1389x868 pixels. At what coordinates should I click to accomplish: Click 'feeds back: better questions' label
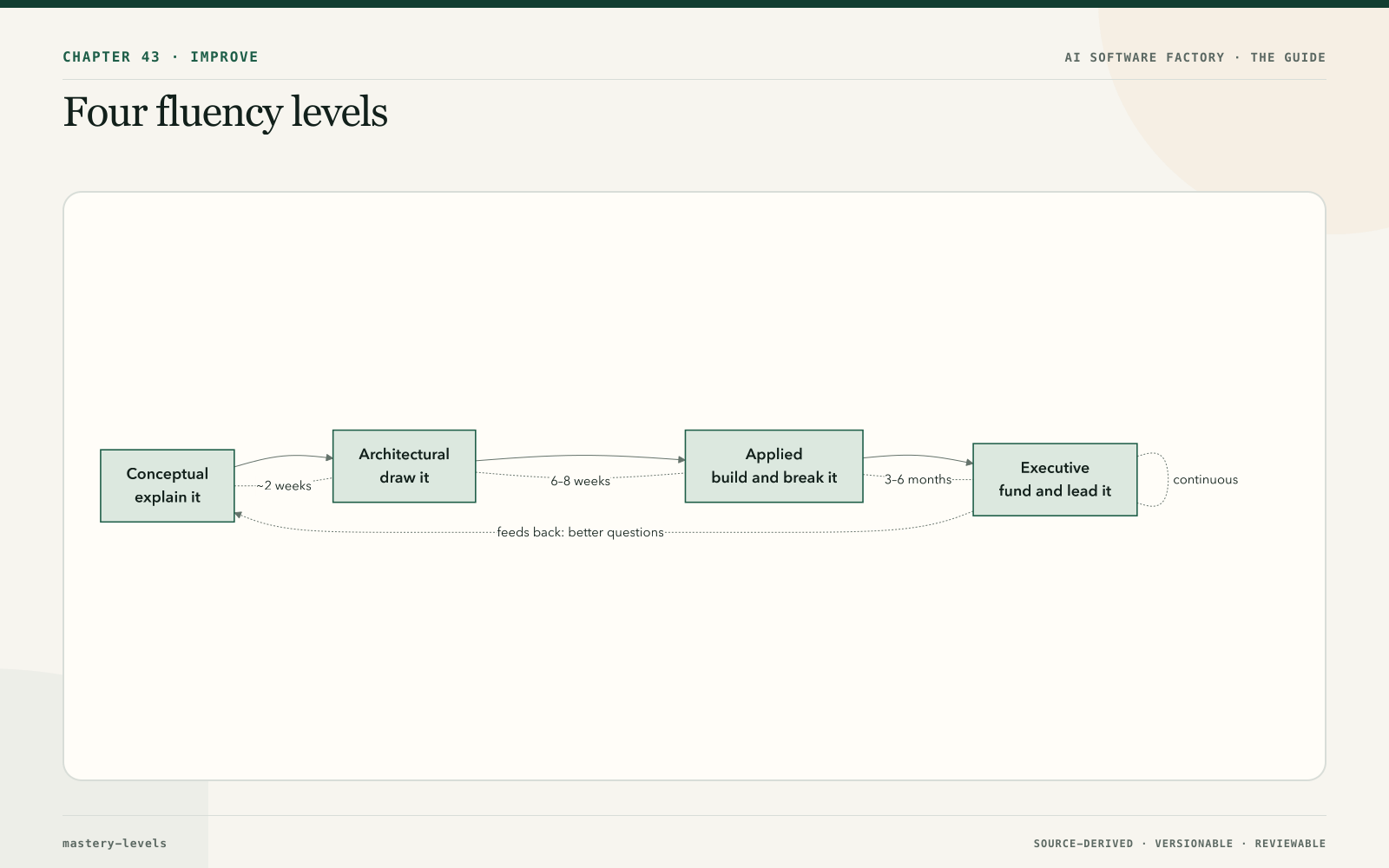(x=580, y=532)
